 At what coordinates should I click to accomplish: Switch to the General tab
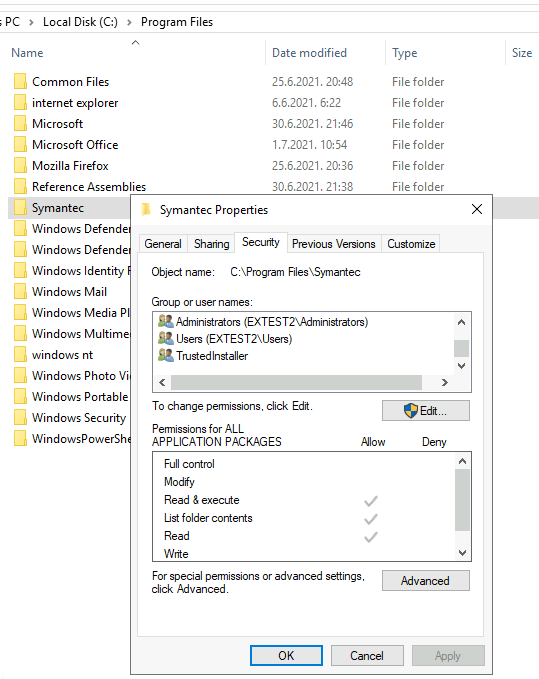click(x=163, y=244)
